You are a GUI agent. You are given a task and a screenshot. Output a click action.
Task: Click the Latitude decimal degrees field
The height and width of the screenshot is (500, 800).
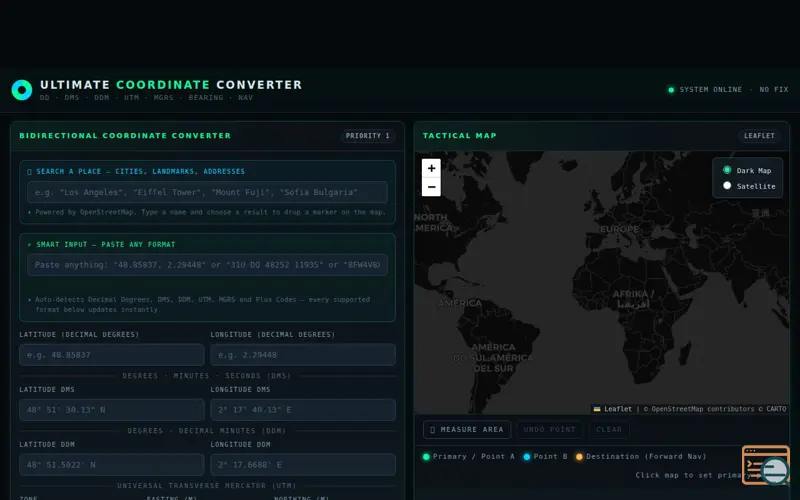(112, 355)
